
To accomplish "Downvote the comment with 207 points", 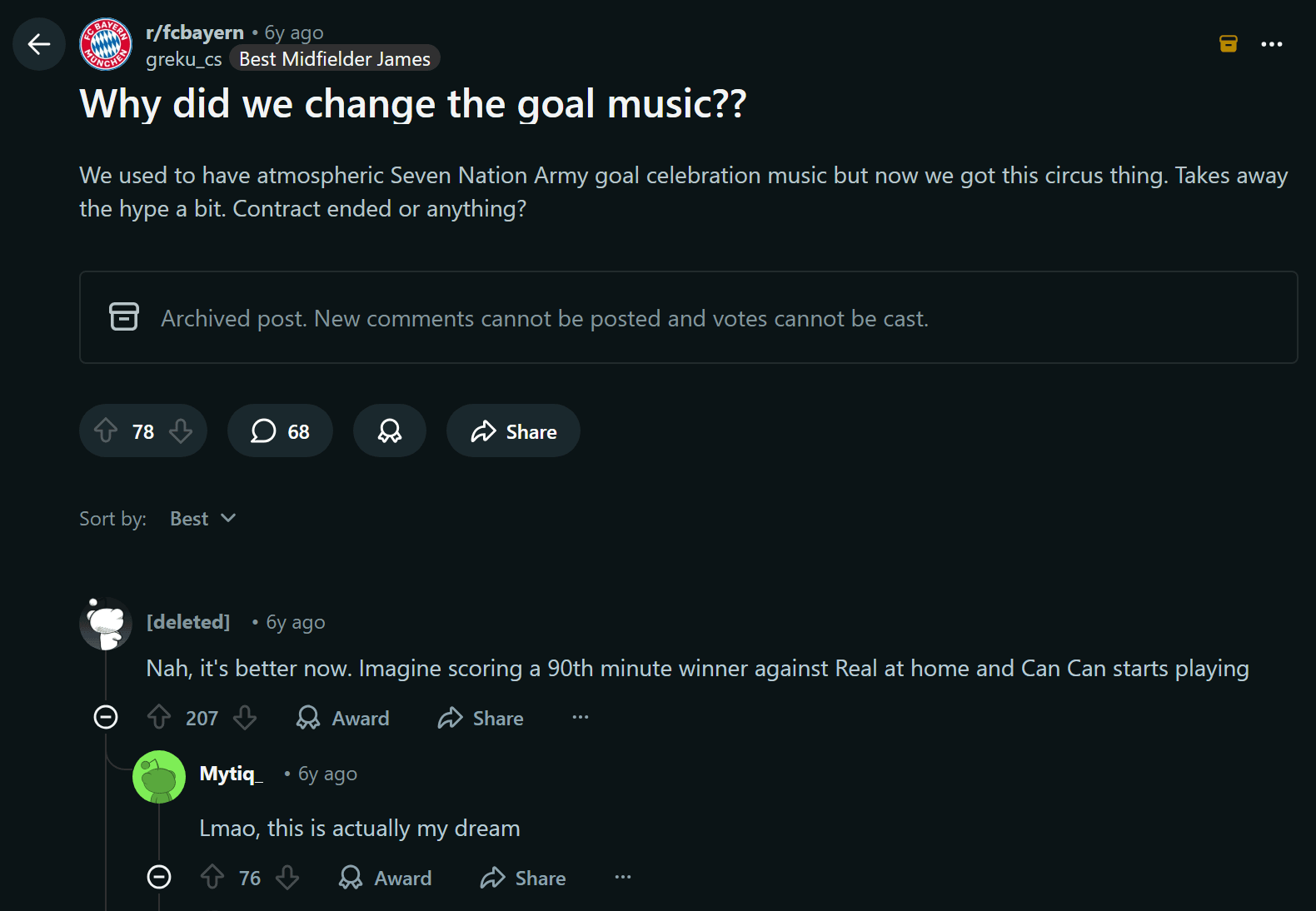I will point(245,718).
